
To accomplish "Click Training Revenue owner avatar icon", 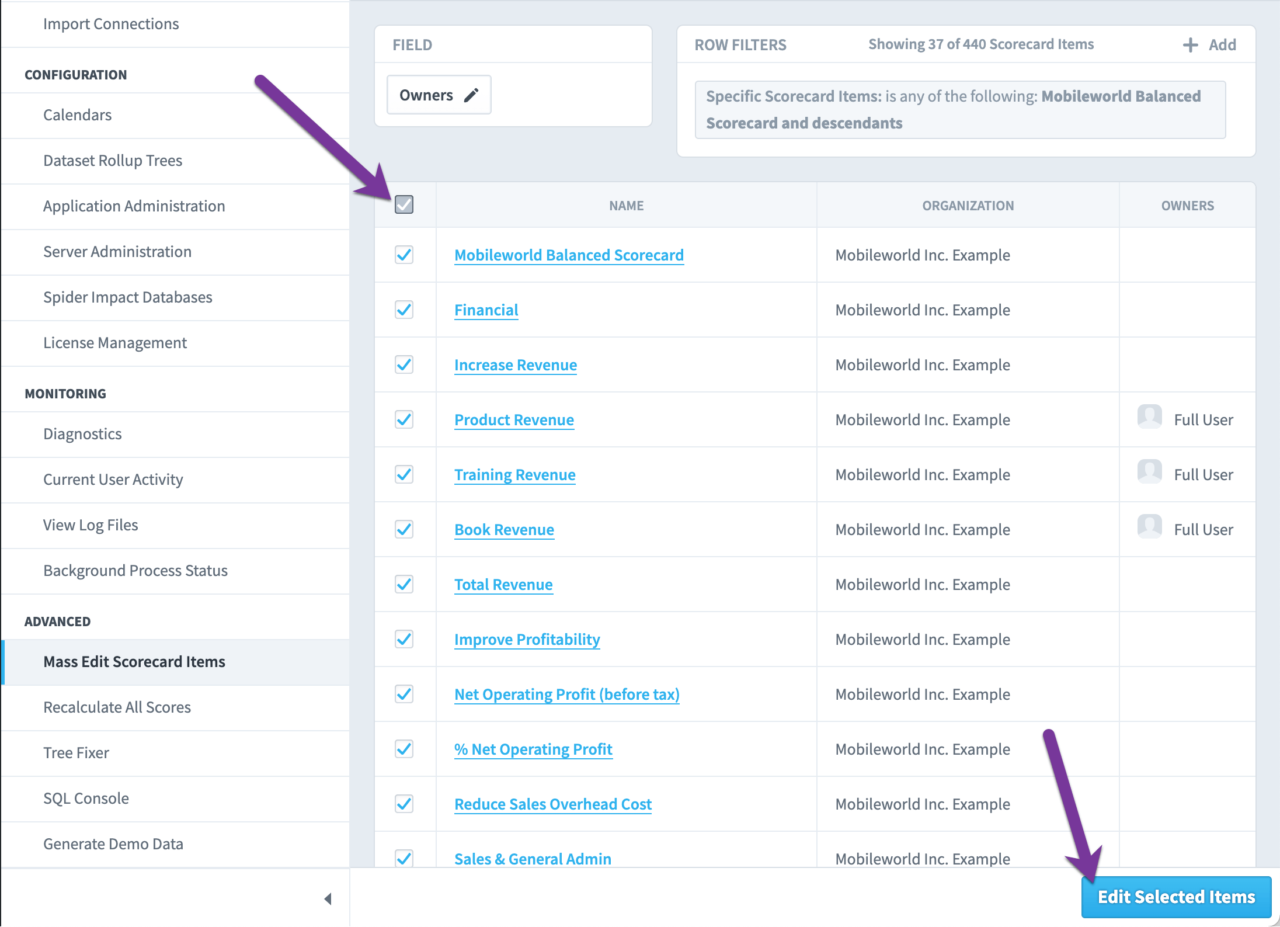I will [1150, 473].
